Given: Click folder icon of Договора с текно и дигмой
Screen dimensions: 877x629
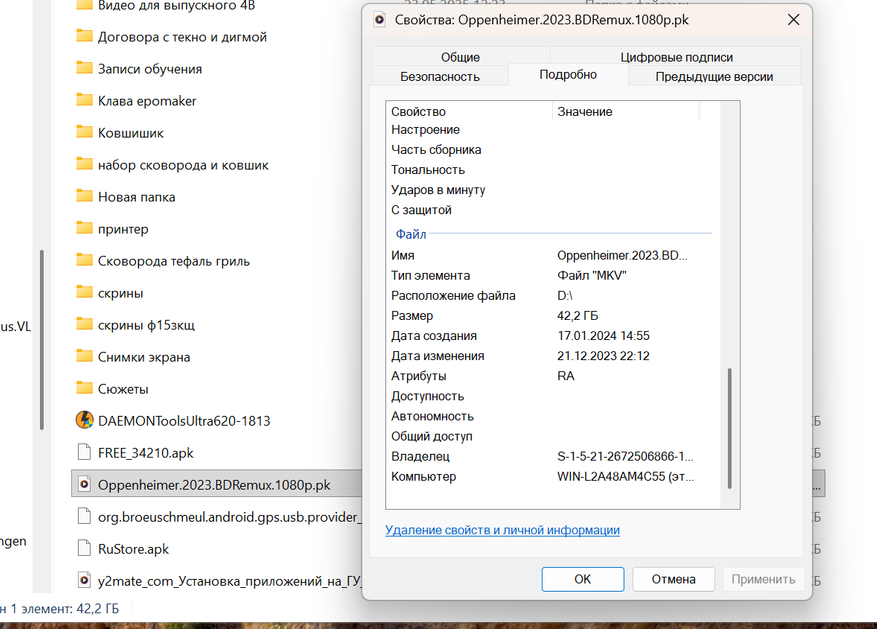Looking at the screenshot, I should pos(84,36).
